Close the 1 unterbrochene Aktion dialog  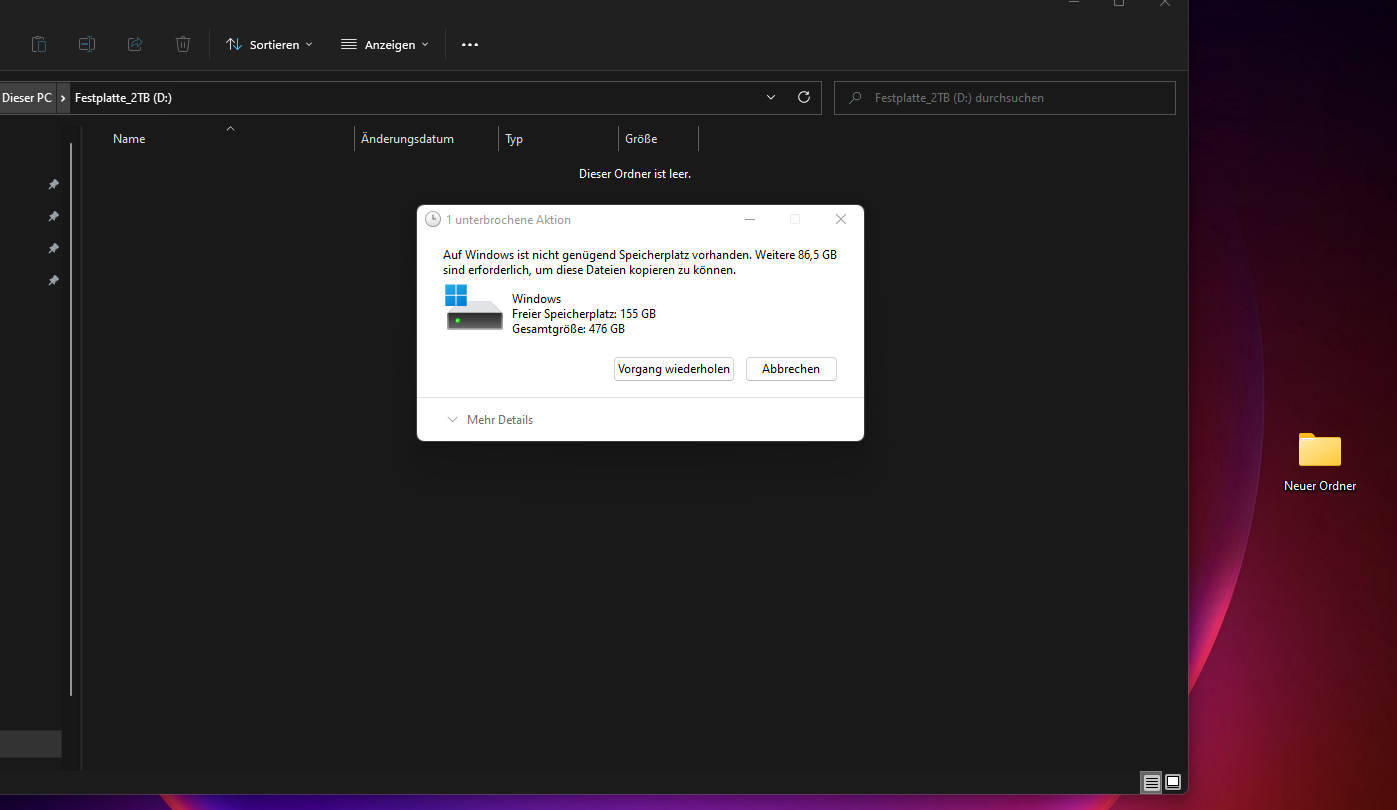[x=841, y=219]
